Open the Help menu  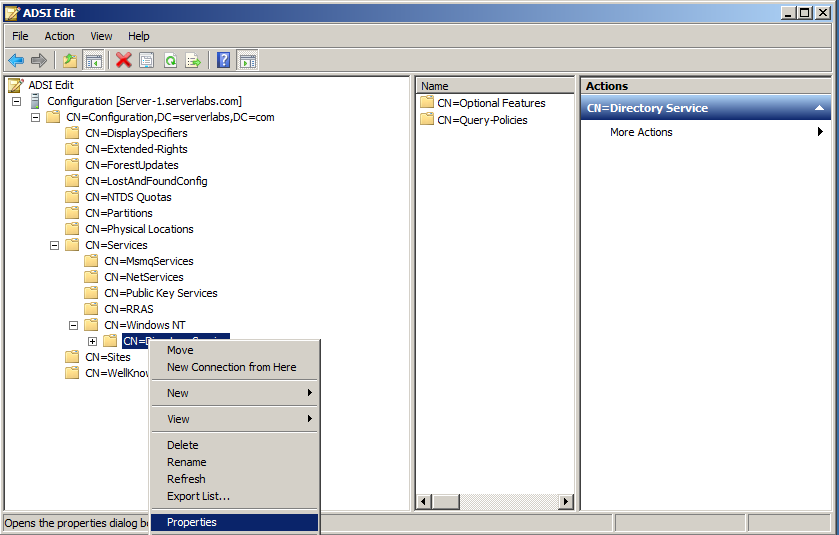point(139,36)
